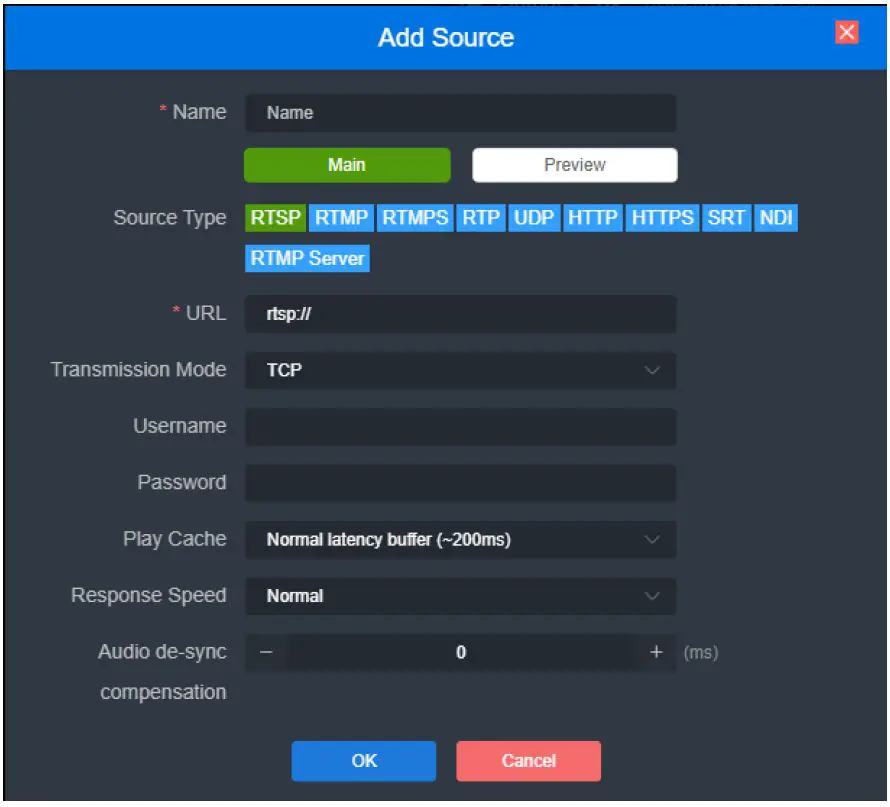Image resolution: width=890 pixels, height=807 pixels.
Task: Select the Preview stream toggle
Action: coord(574,165)
